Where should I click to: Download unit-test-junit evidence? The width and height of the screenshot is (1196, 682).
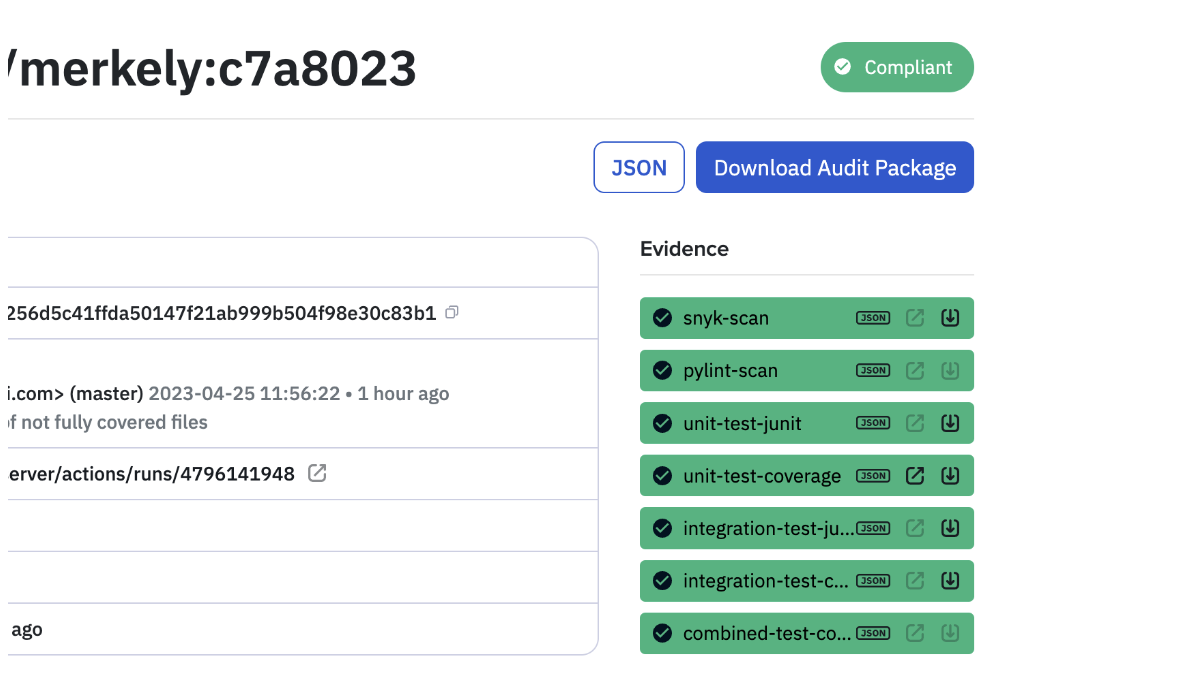point(950,423)
